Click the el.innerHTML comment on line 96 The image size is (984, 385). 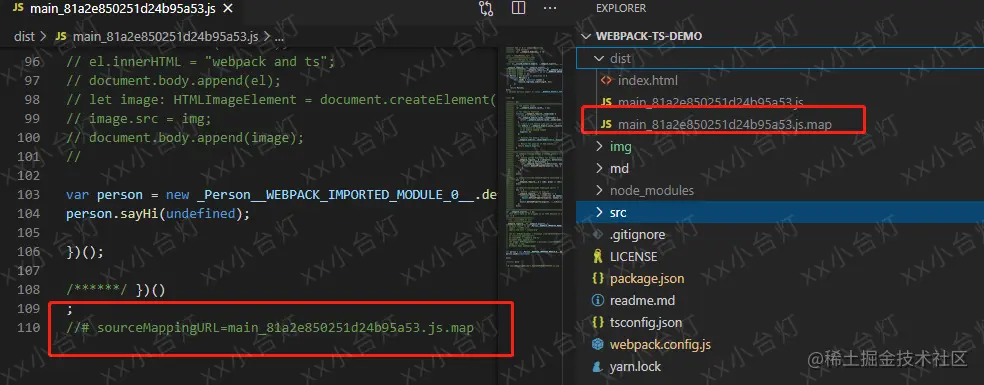point(201,62)
